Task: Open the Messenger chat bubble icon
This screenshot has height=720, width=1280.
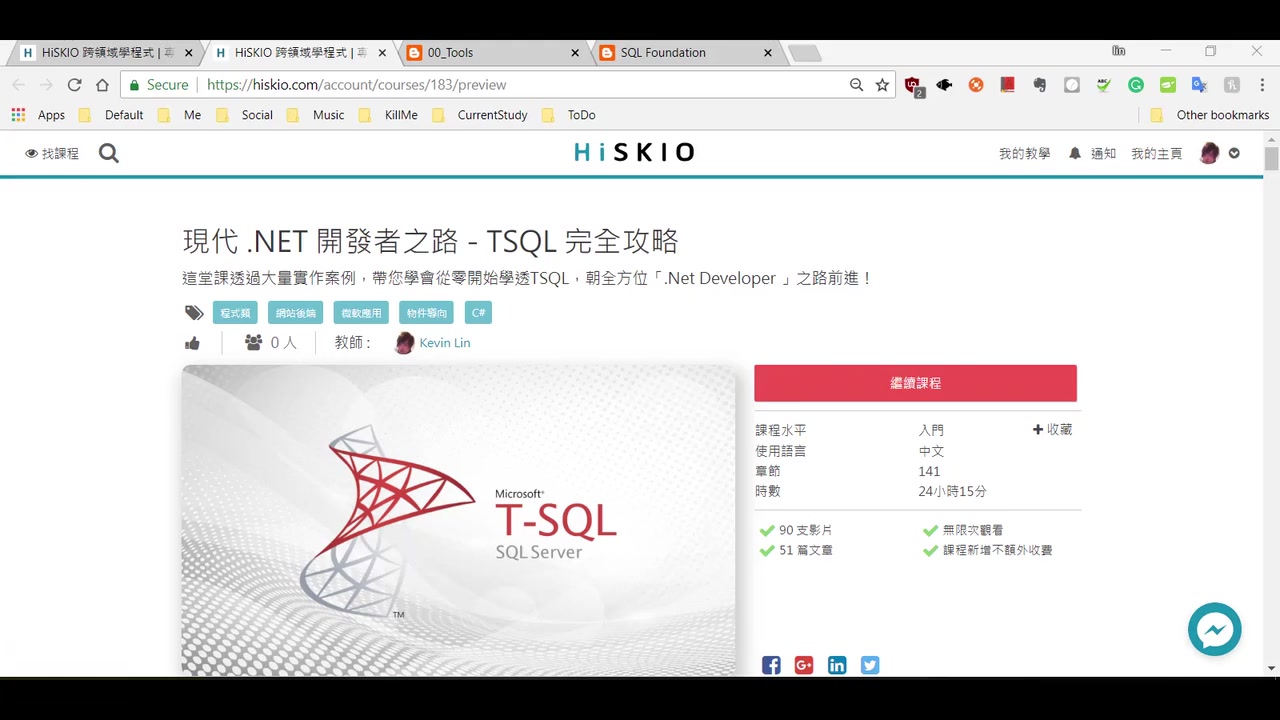Action: click(x=1214, y=629)
